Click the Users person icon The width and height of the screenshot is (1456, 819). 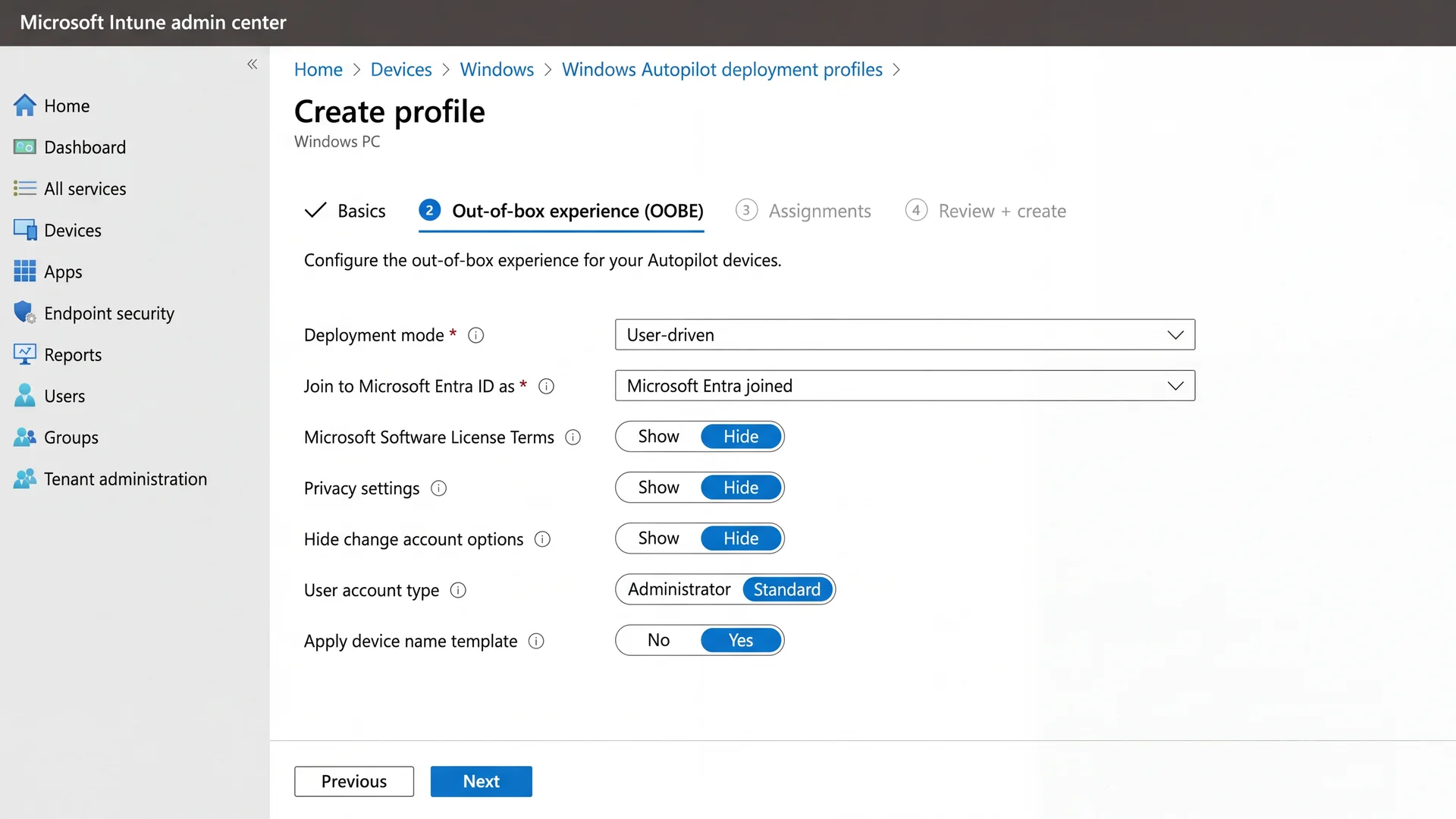point(24,395)
